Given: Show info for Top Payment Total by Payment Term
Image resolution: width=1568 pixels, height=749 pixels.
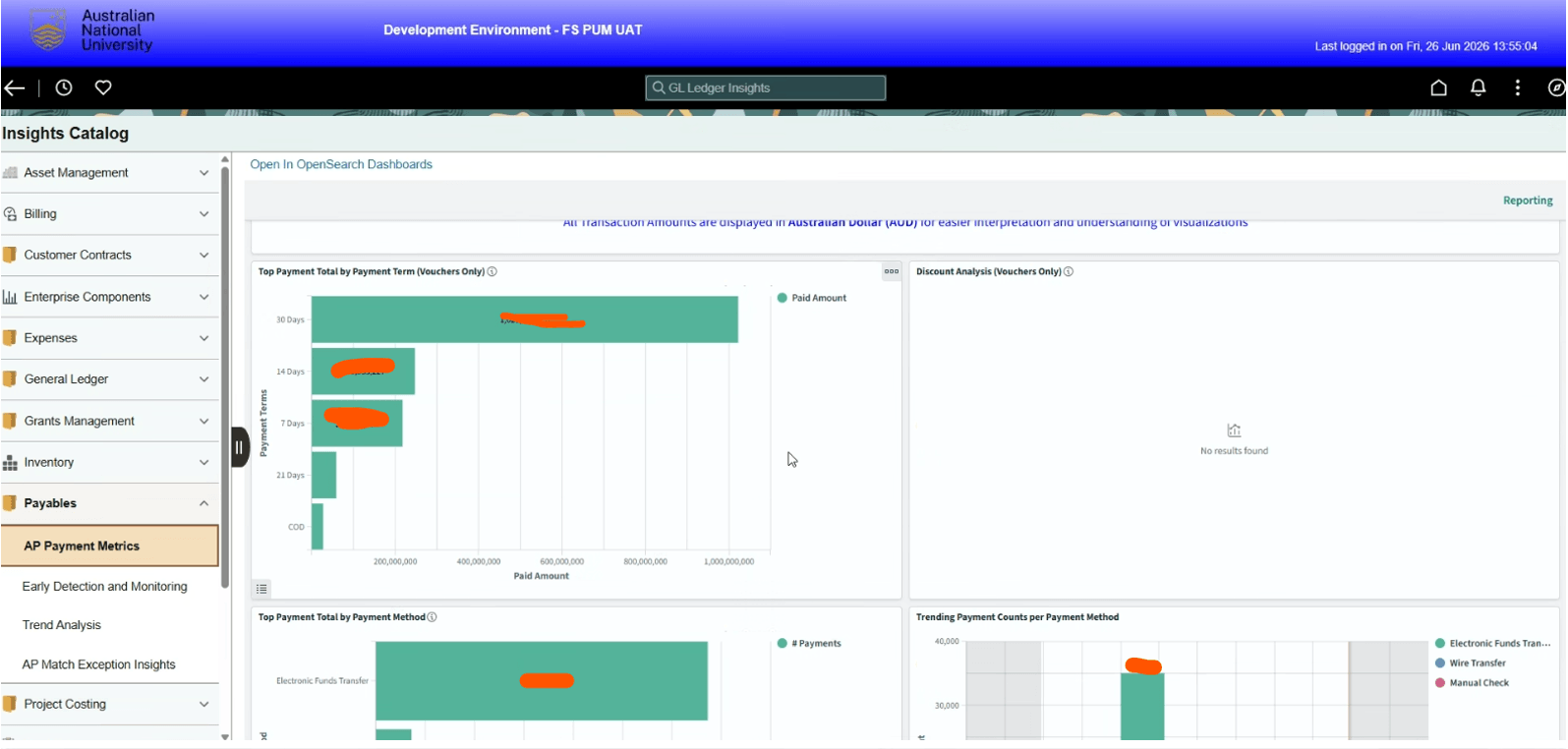Looking at the screenshot, I should pyautogui.click(x=492, y=271).
